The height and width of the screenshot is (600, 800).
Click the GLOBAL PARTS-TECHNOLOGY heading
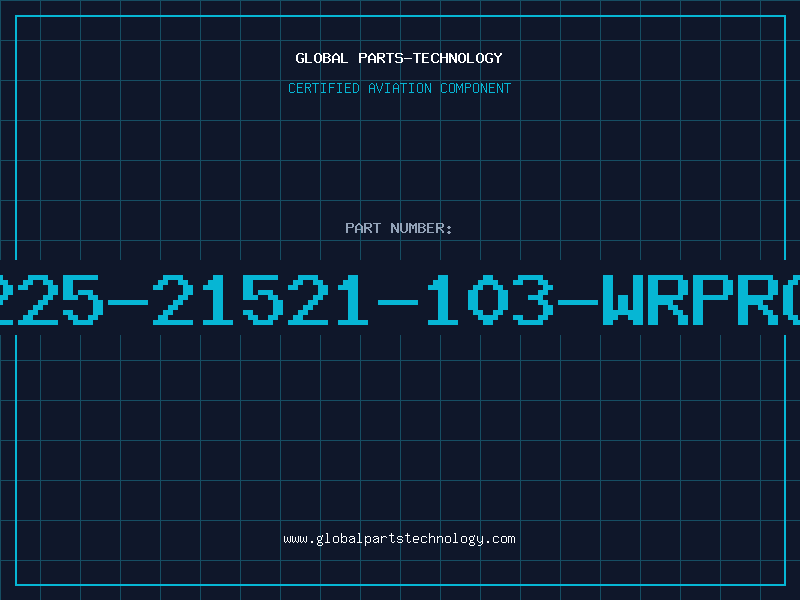click(399, 58)
